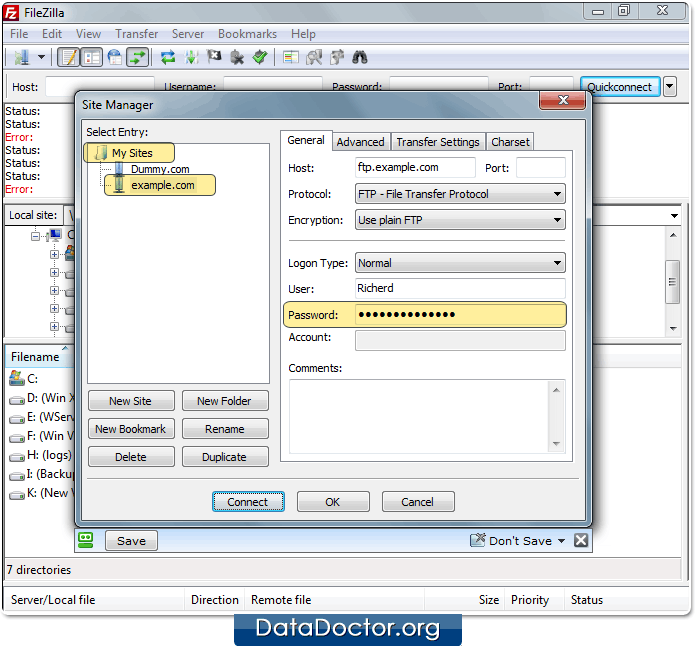Click OK in Site Manager
Viewport: 695px width, 647px height.
(333, 502)
